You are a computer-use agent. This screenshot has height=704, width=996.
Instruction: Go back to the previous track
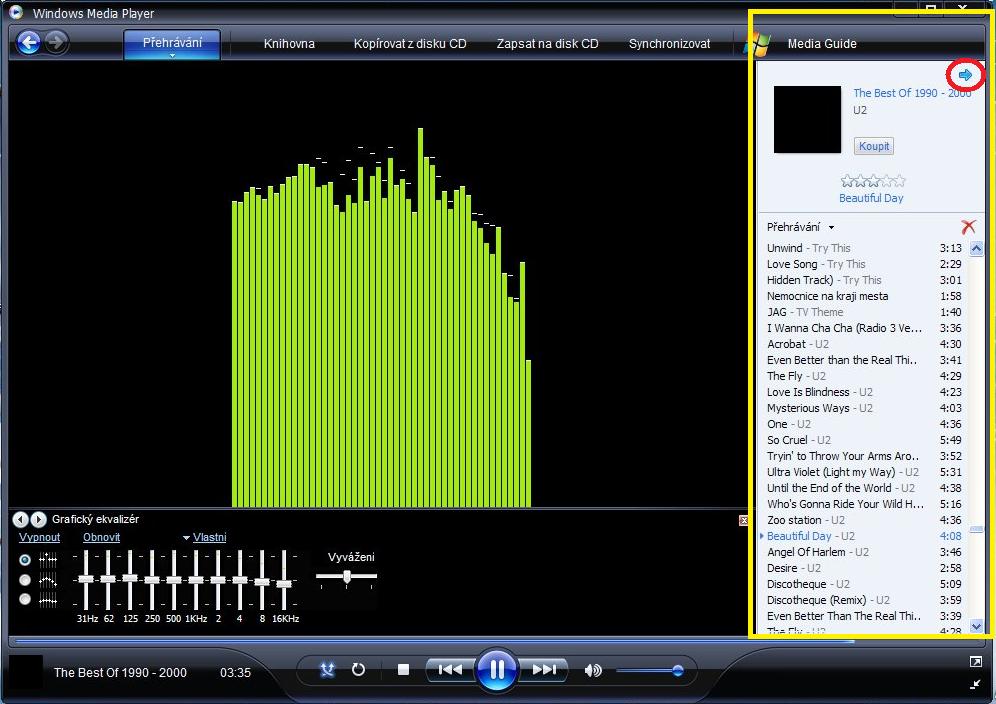click(450, 670)
